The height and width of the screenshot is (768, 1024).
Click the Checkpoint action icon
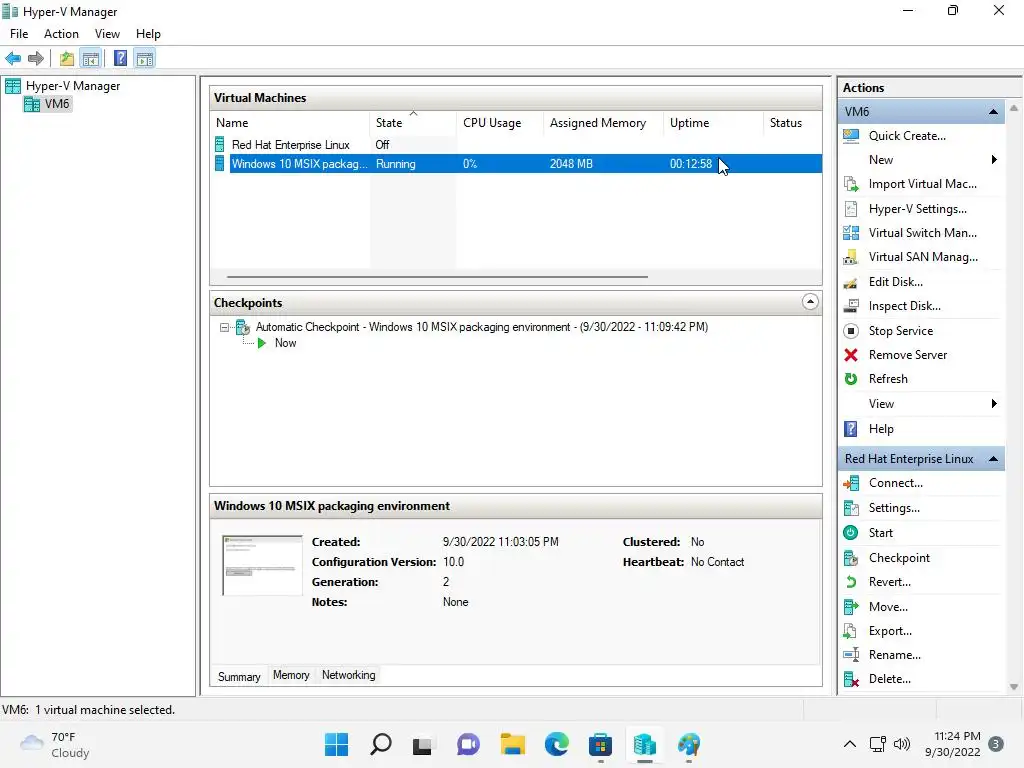click(x=851, y=558)
